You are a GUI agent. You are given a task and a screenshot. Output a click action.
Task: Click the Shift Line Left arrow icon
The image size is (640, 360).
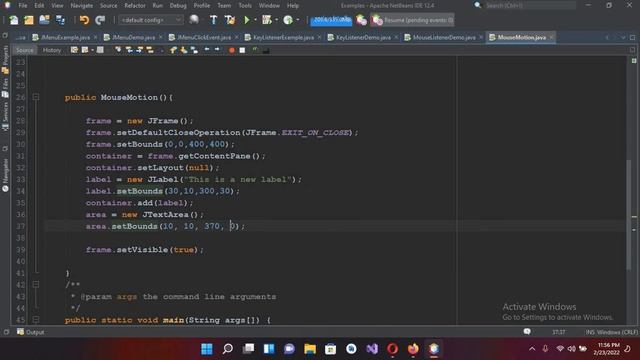[207, 49]
